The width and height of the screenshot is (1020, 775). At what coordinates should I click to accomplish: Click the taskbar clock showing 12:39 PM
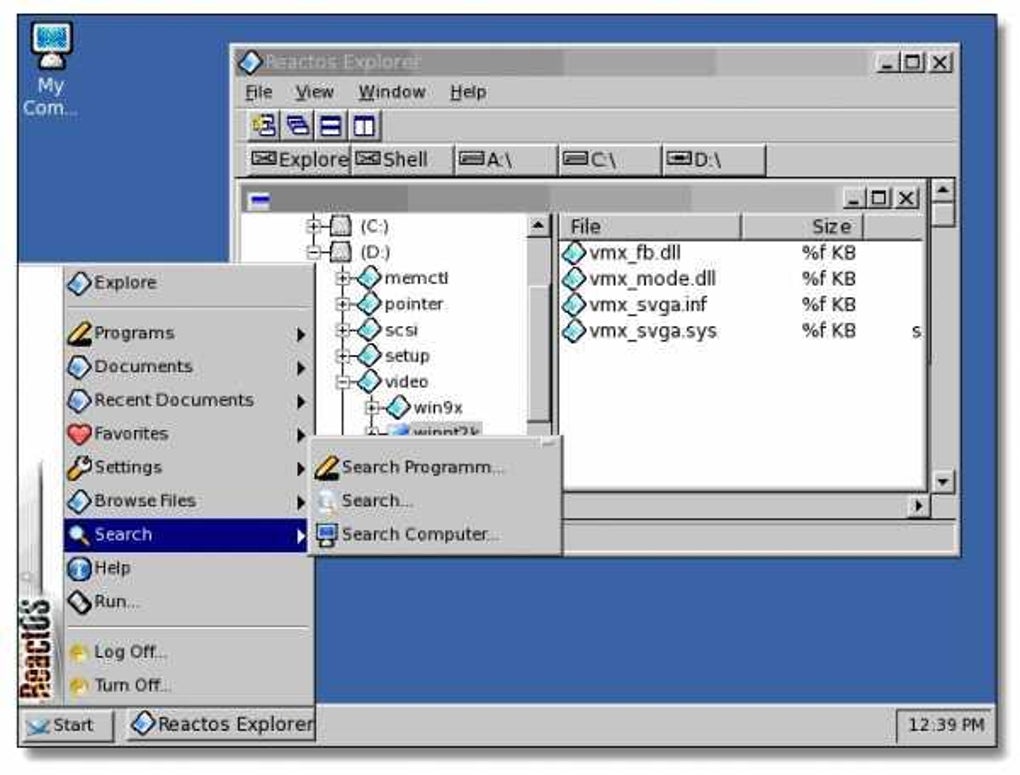coord(945,726)
